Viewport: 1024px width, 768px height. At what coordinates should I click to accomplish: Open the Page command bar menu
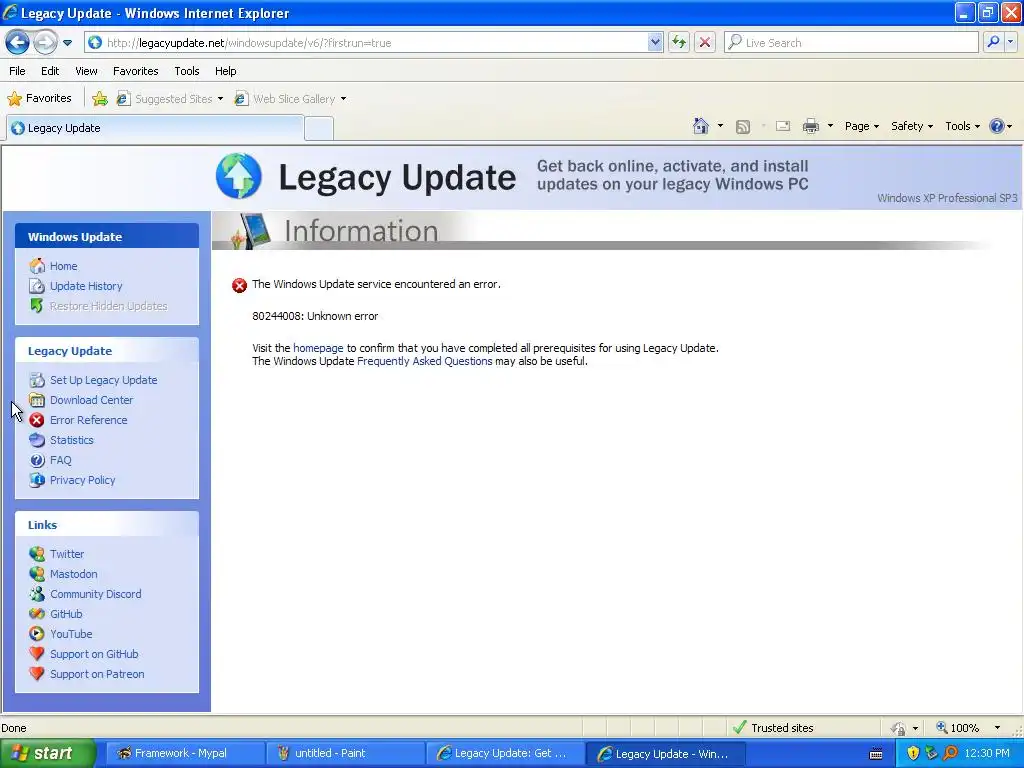pos(861,126)
